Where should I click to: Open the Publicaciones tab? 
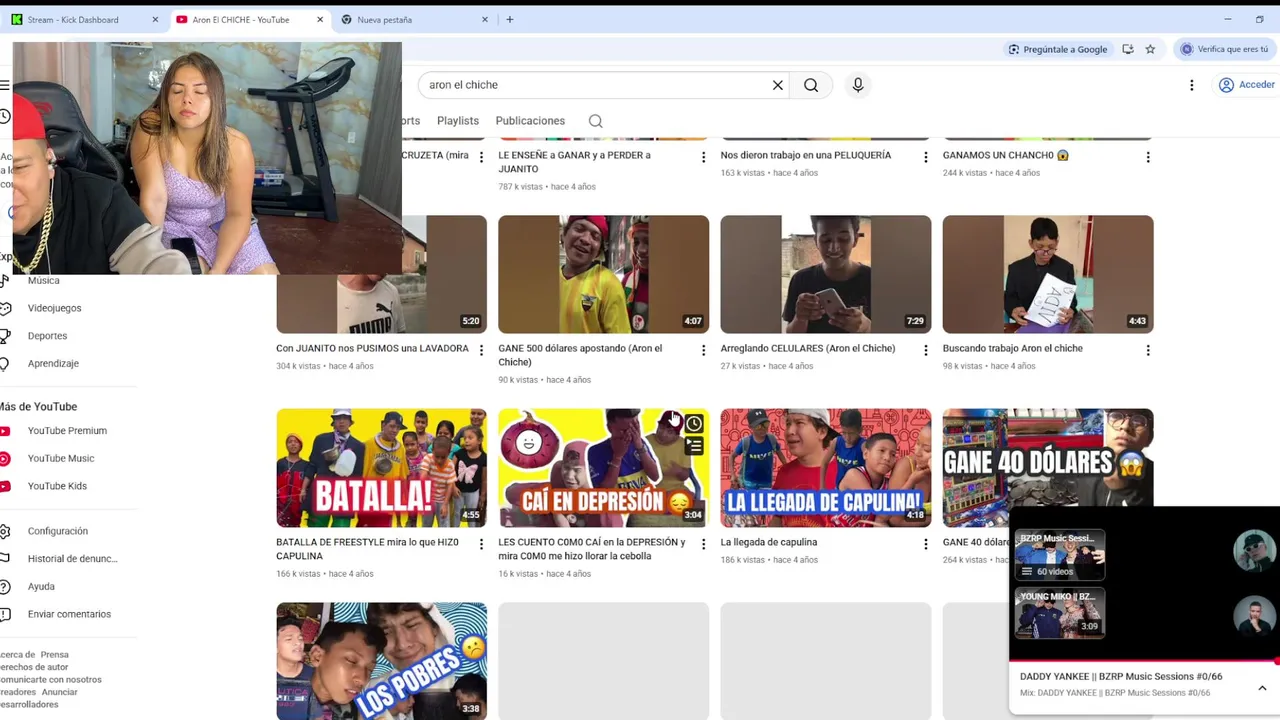530,121
